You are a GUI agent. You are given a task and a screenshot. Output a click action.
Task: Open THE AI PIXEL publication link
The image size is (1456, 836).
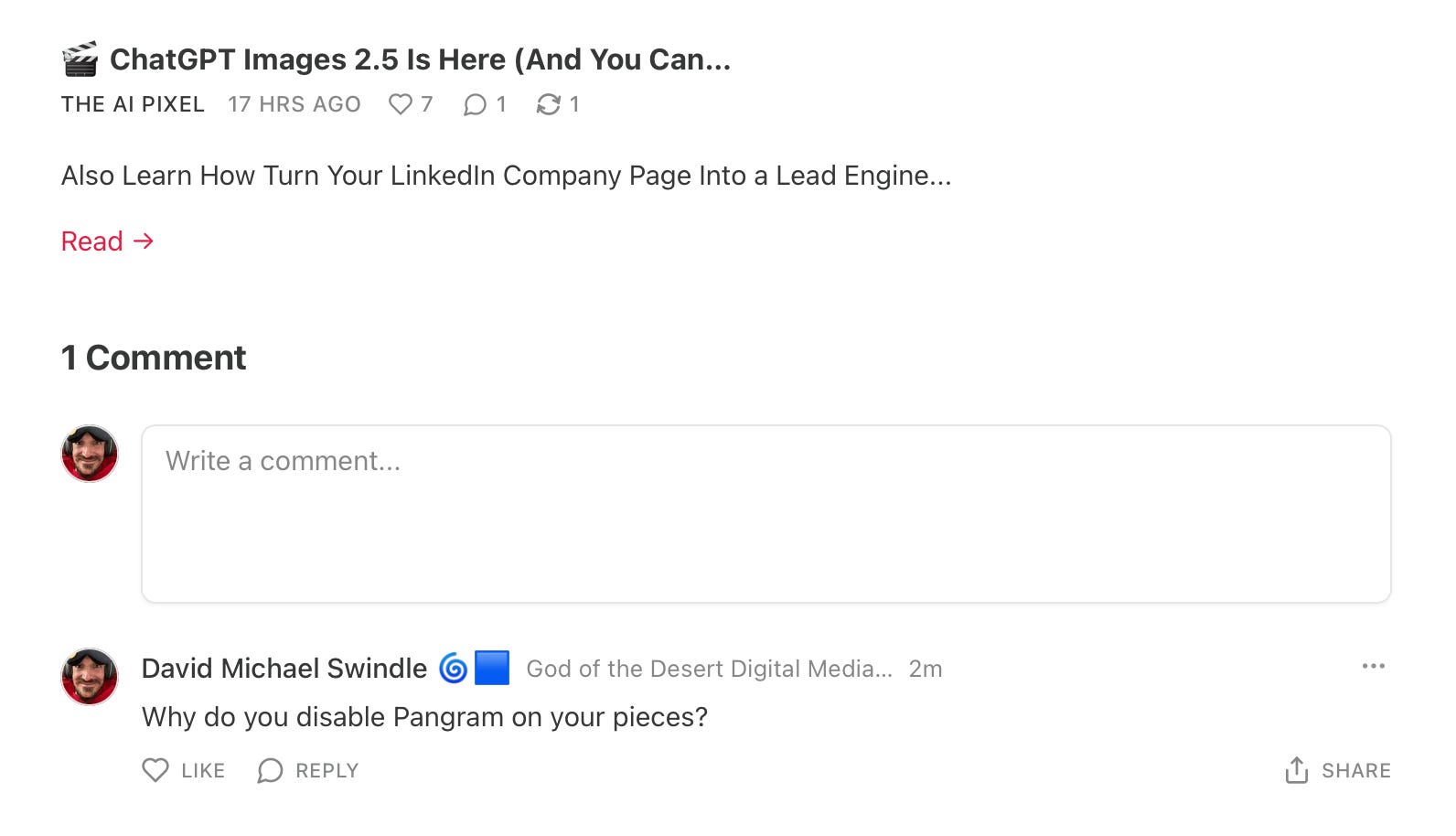click(133, 104)
